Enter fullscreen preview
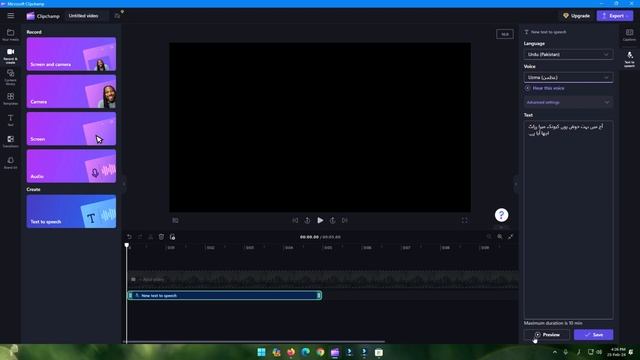Screen dimensions: 640x360 pos(464,220)
